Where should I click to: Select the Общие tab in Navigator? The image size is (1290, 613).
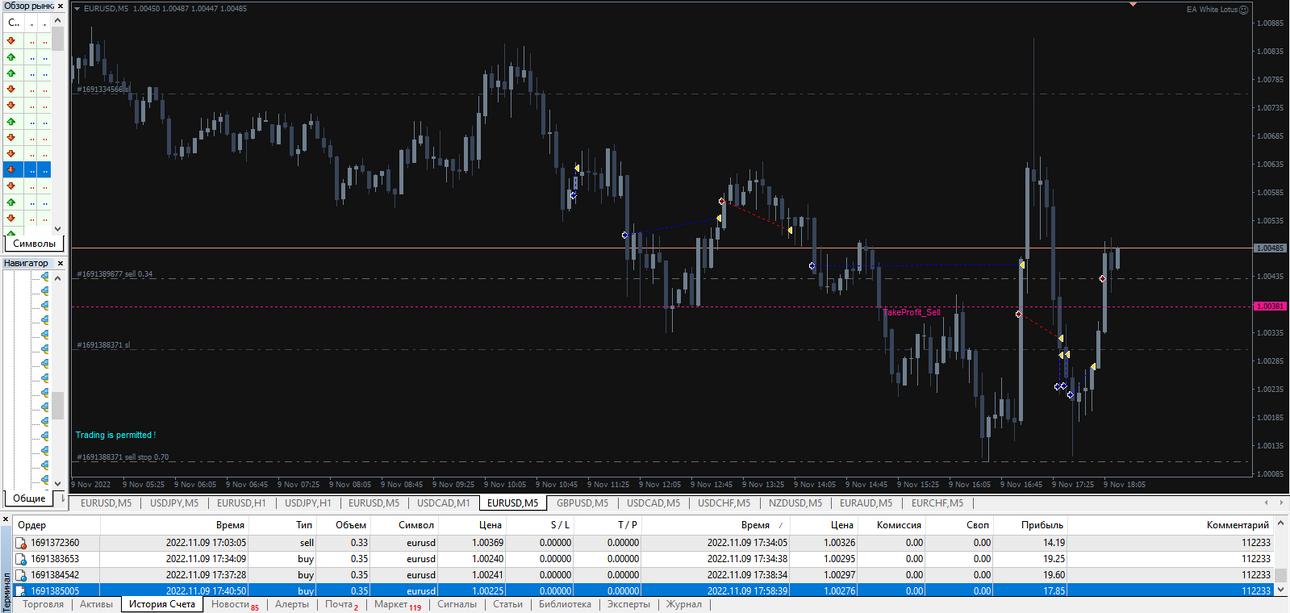(x=30, y=497)
